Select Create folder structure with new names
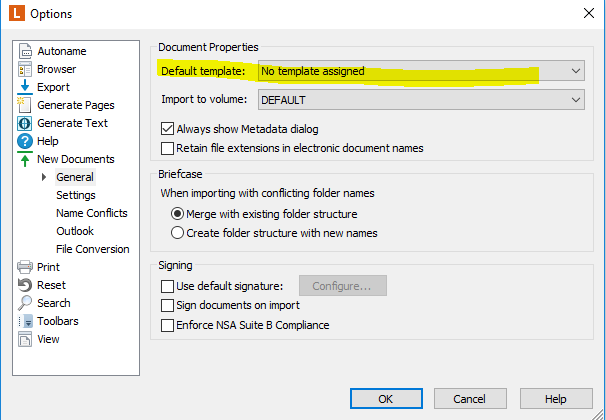Screen dimensions: 606x420 tap(177, 233)
